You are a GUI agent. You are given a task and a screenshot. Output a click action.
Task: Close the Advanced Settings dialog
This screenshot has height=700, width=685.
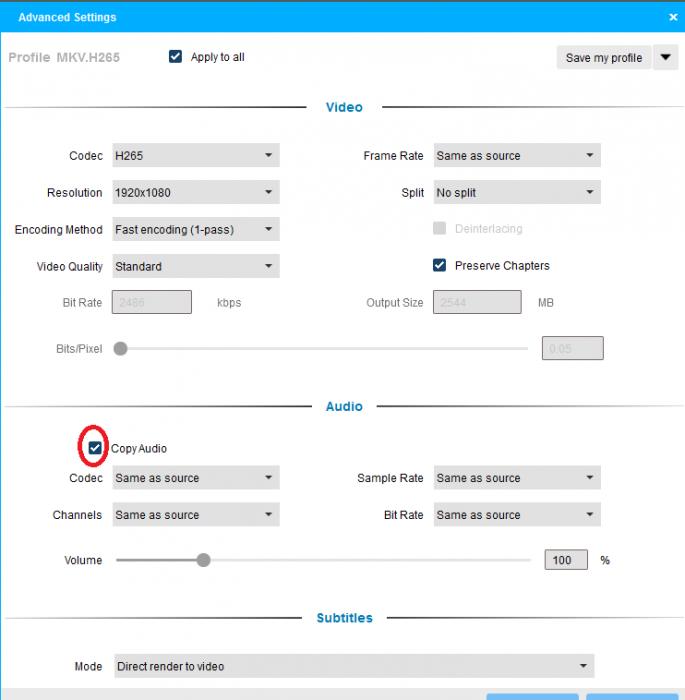pyautogui.click(x=672, y=17)
